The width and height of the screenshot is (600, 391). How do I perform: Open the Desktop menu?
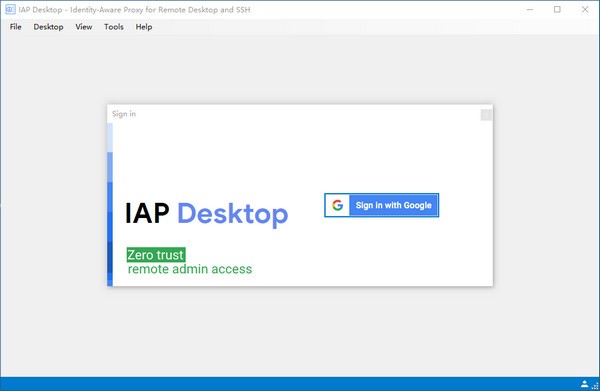coord(48,27)
